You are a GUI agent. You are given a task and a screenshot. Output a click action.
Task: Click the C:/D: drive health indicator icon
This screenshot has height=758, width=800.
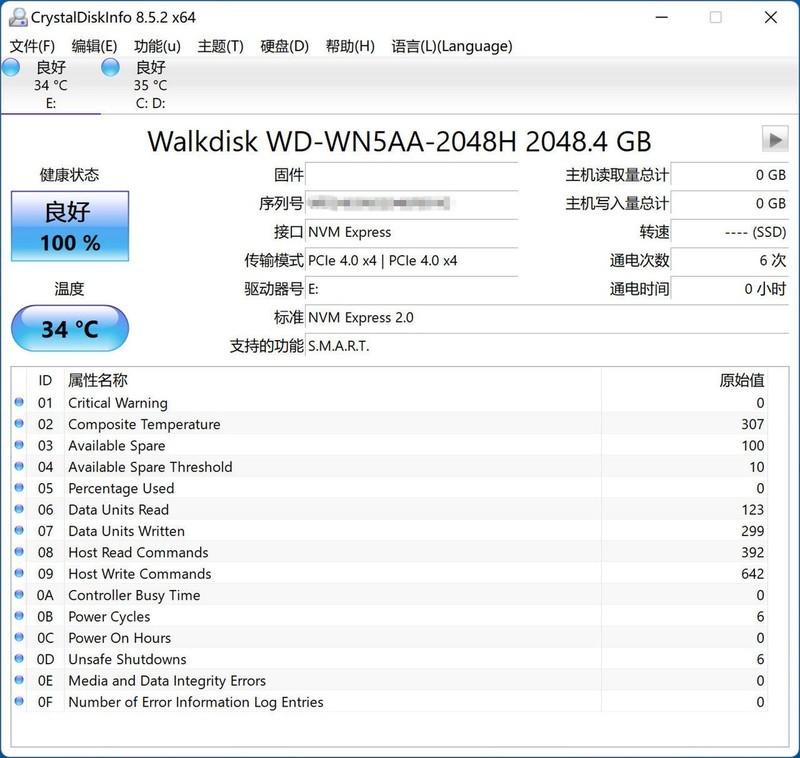click(108, 68)
